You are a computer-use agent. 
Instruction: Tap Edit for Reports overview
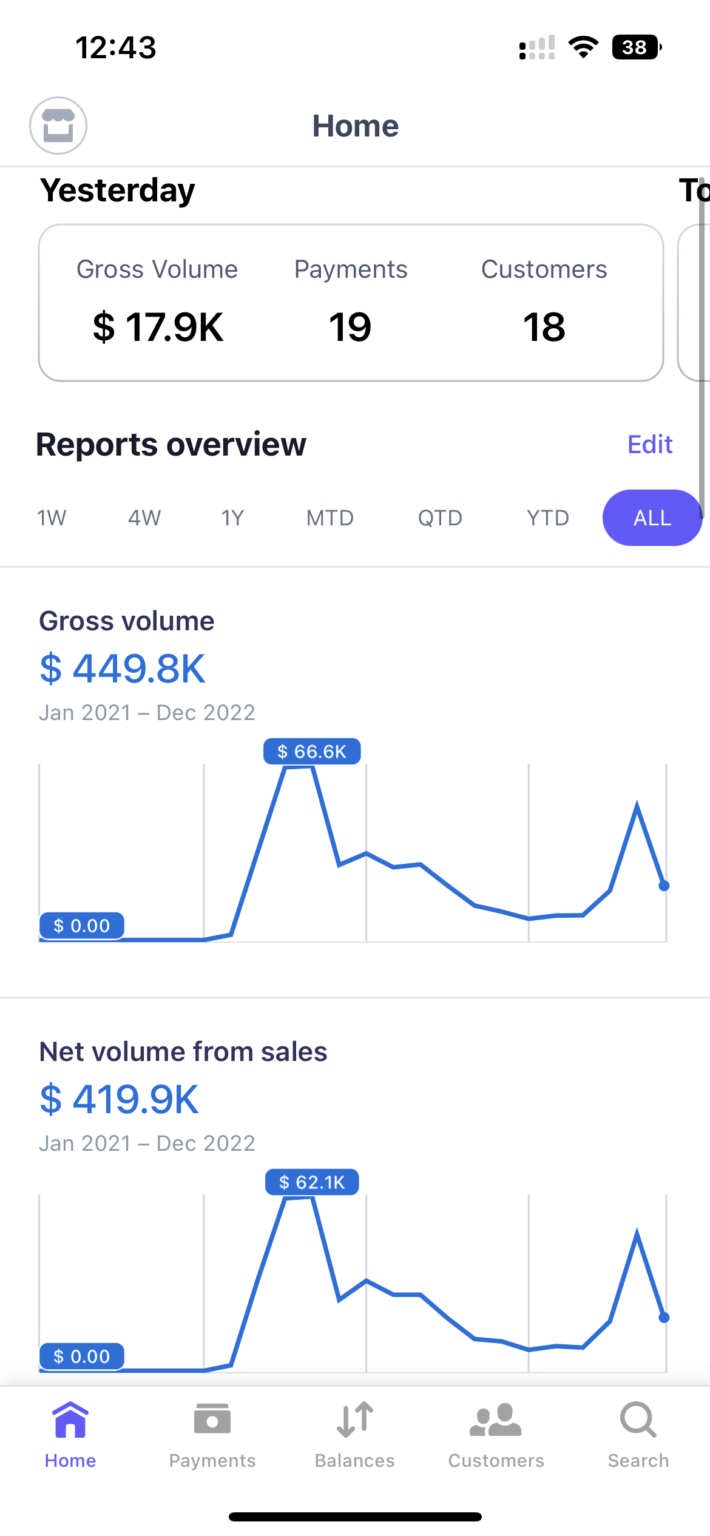[x=650, y=444]
